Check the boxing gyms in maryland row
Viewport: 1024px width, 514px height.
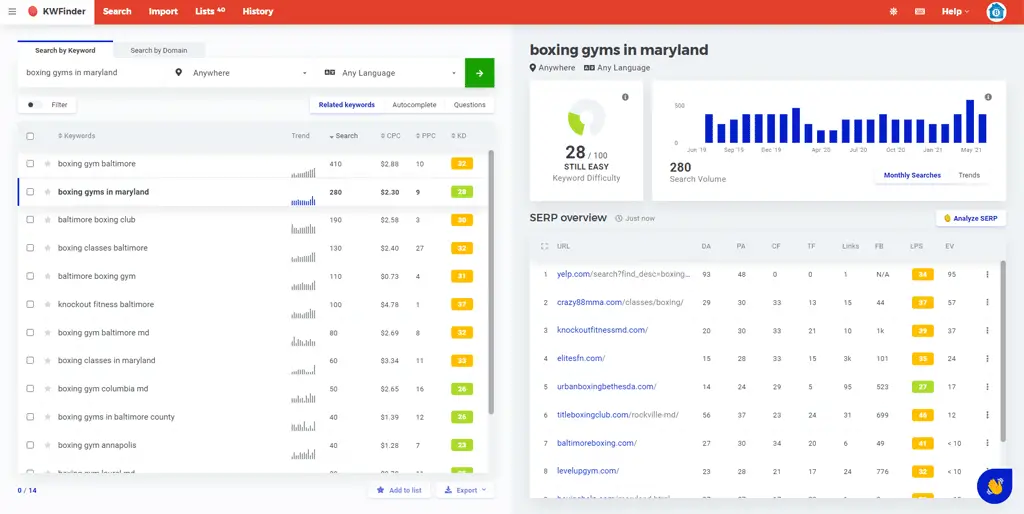(x=30, y=192)
